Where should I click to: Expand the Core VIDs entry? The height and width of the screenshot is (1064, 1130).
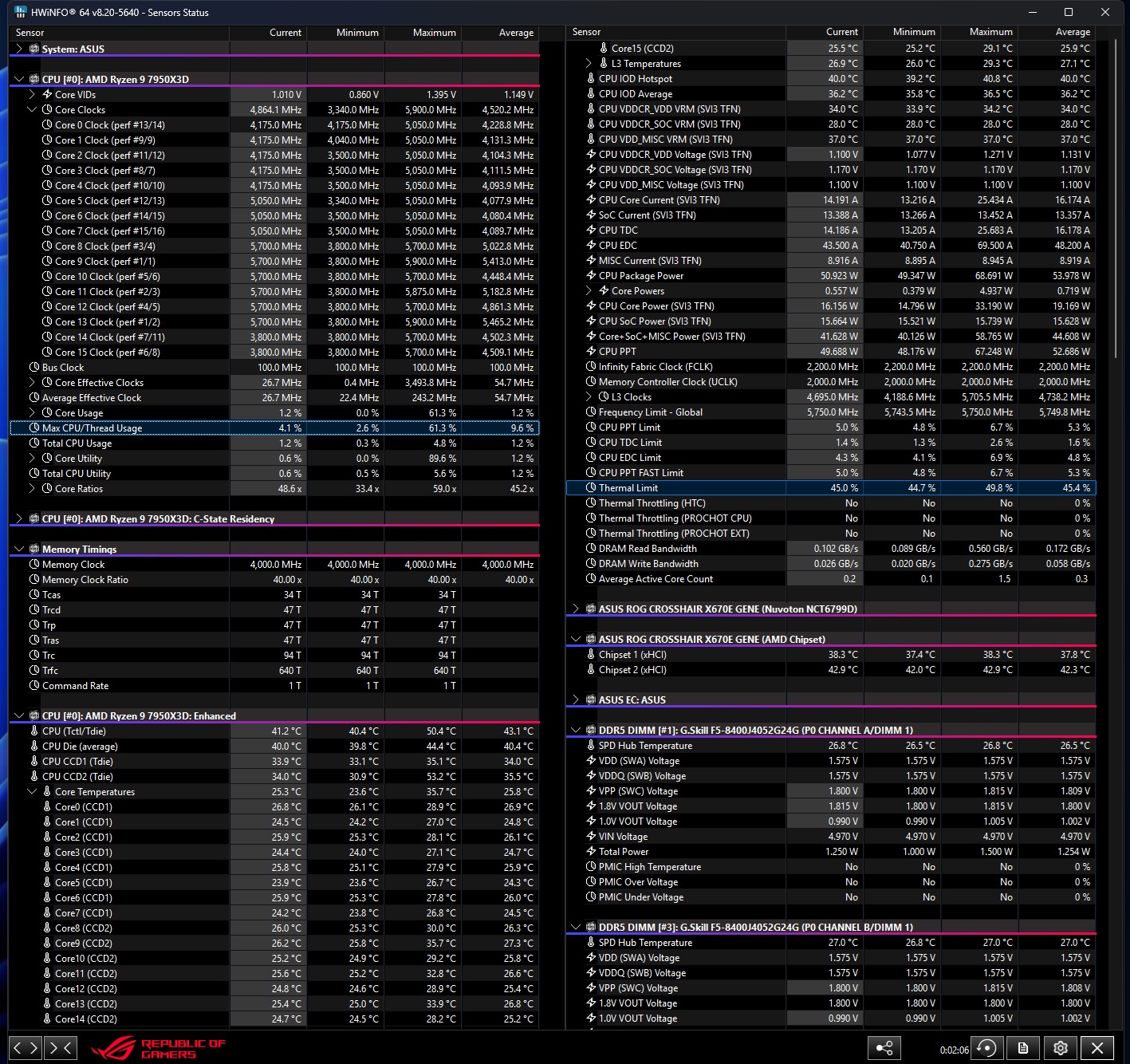pos(32,95)
